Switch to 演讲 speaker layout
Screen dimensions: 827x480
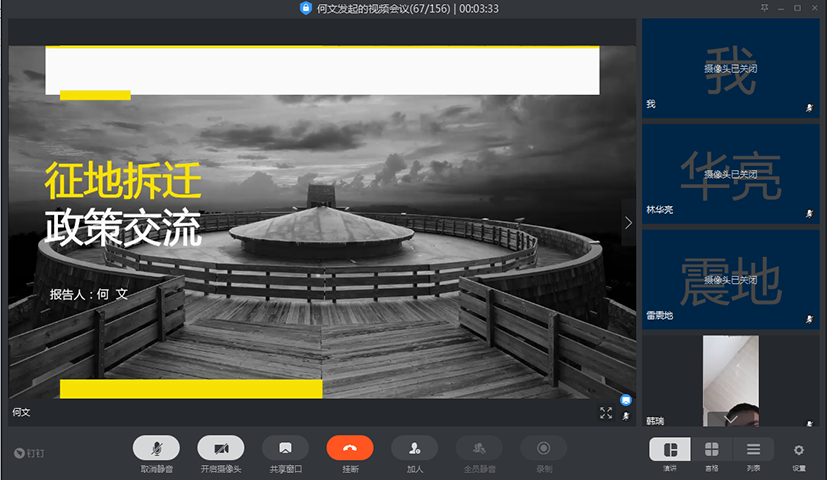pos(669,449)
